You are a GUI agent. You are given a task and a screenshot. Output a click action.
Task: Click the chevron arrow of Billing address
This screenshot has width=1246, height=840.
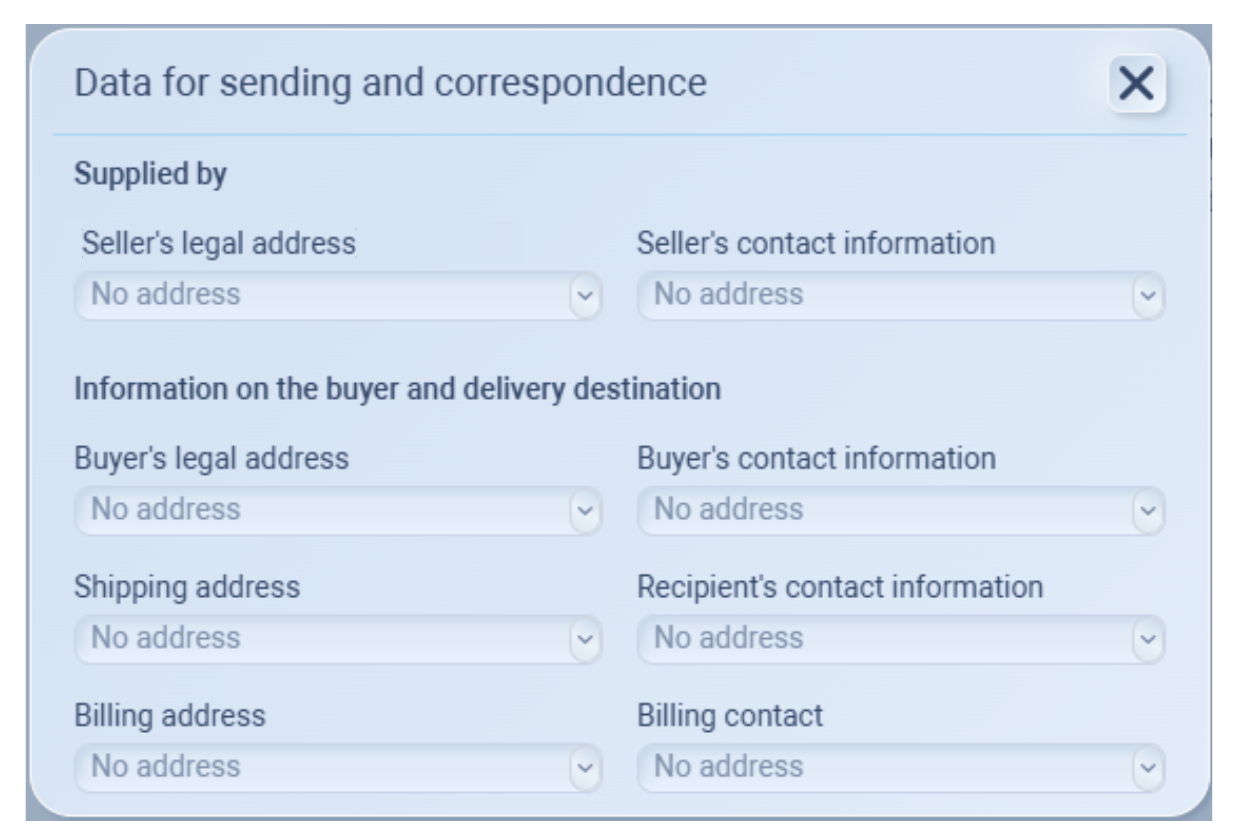click(x=586, y=768)
